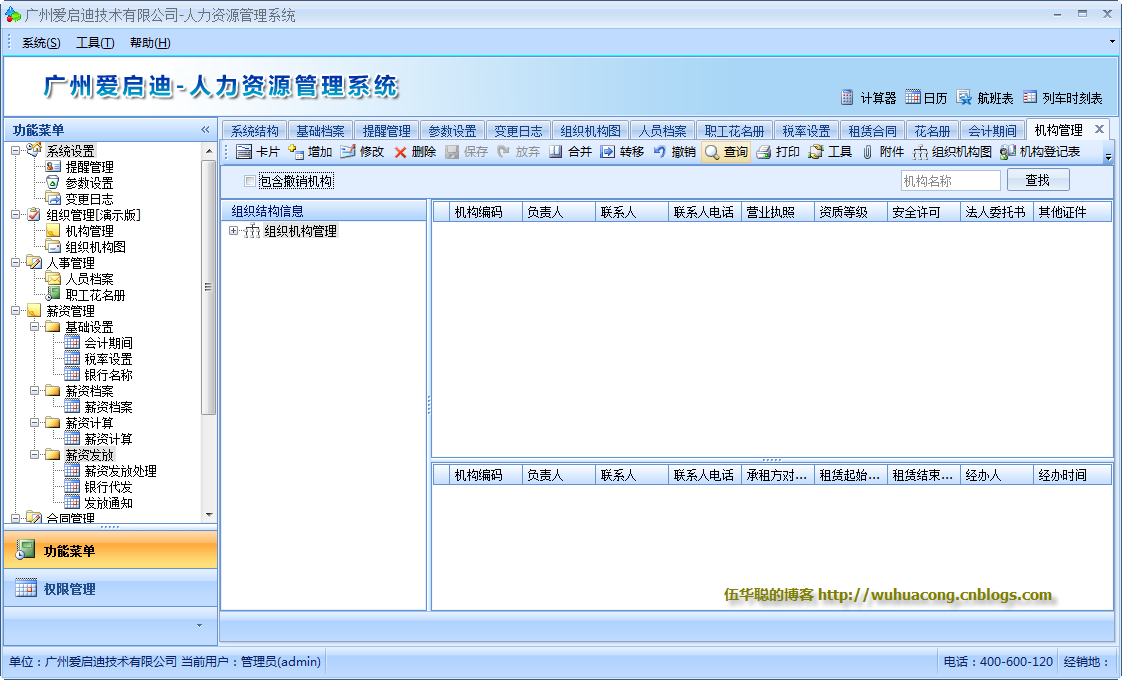Viewport: 1122px width, 680px height.
Task: Select 人员档案 in the function tree
Action: click(x=89, y=279)
